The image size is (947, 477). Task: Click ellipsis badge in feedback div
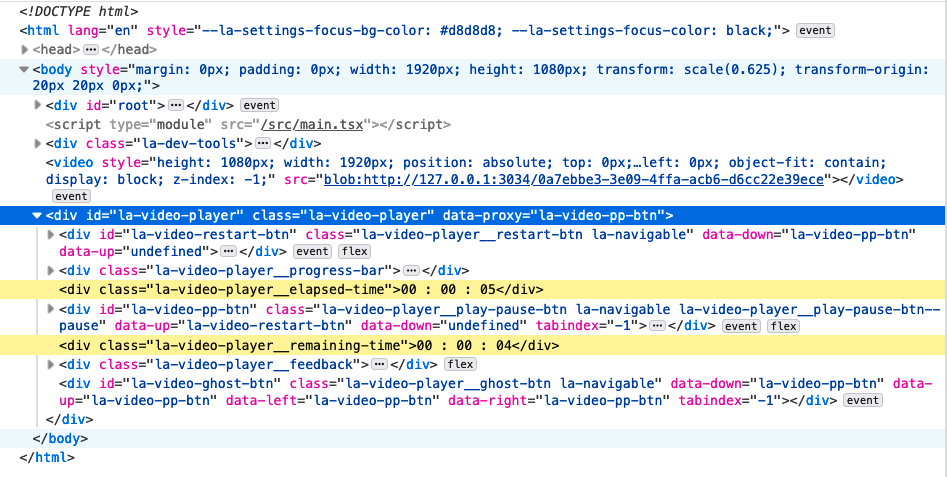pos(379,364)
